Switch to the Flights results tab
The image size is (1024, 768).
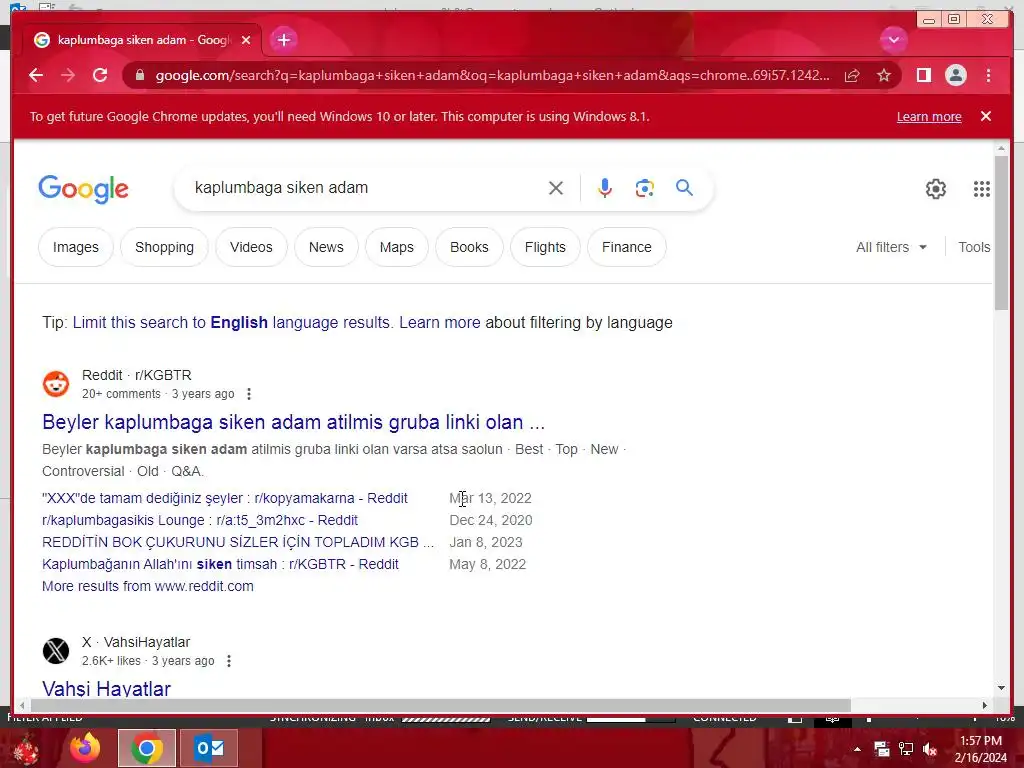(x=545, y=248)
